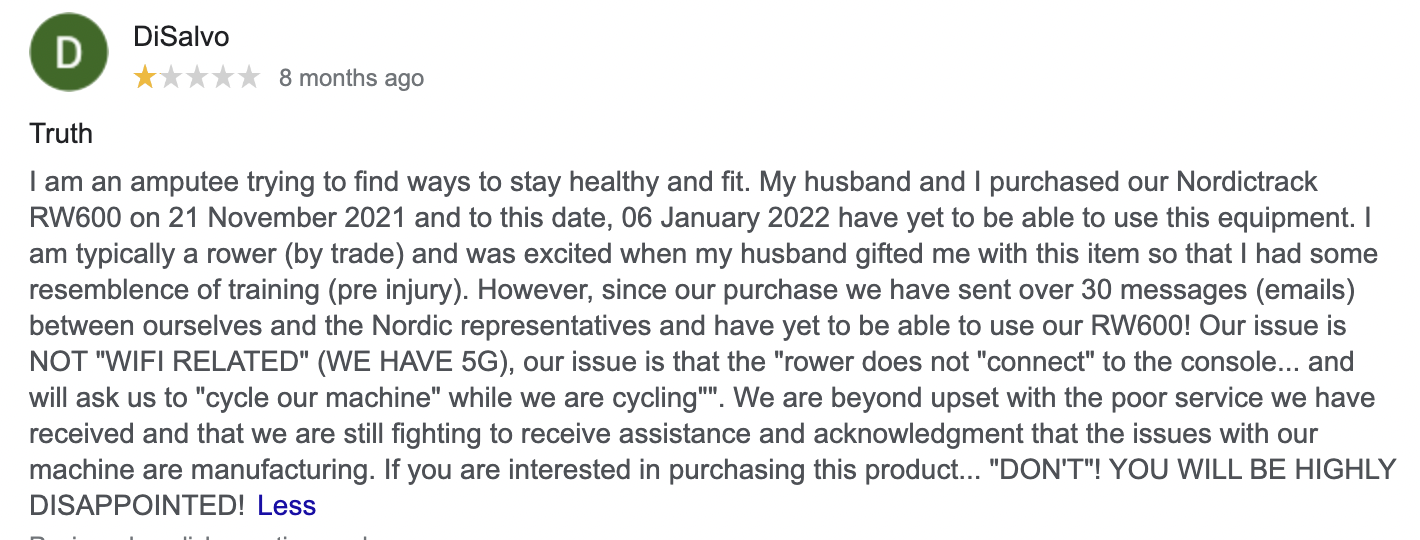The height and width of the screenshot is (540, 1420).
Task: Click the review title 'Truth'
Action: point(61,133)
